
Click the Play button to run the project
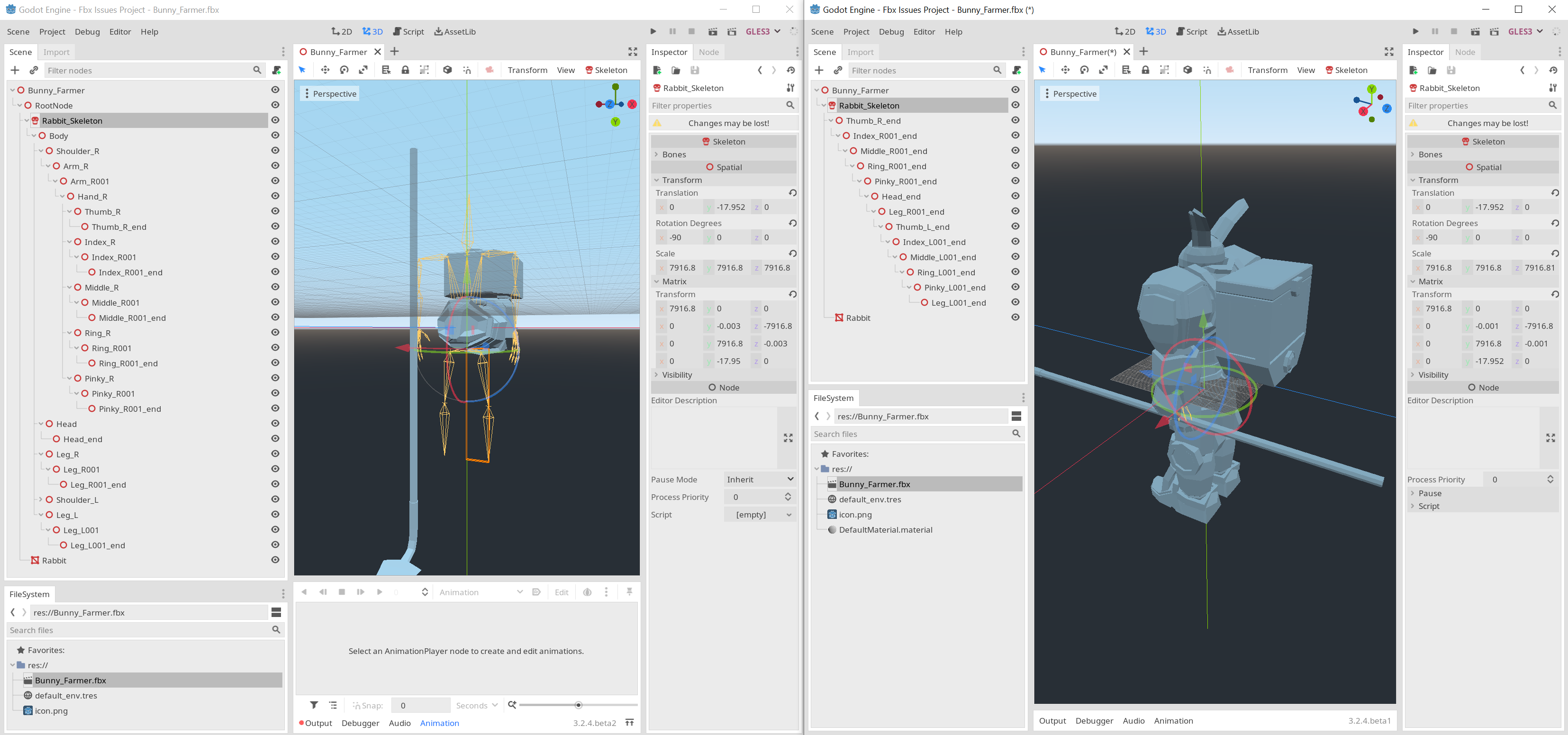tap(653, 31)
